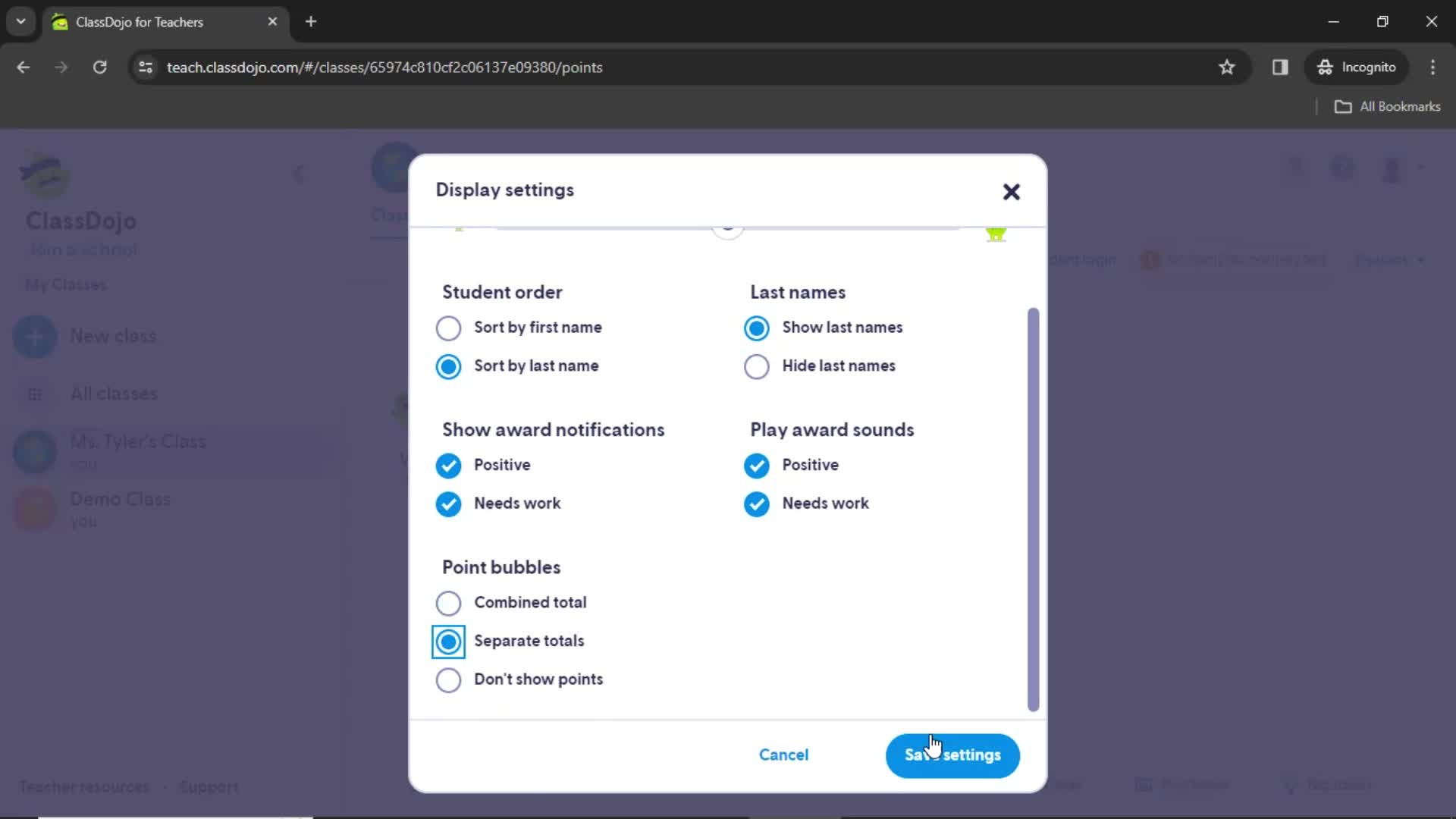Go forward in browser history
The width and height of the screenshot is (1456, 819).
[61, 67]
